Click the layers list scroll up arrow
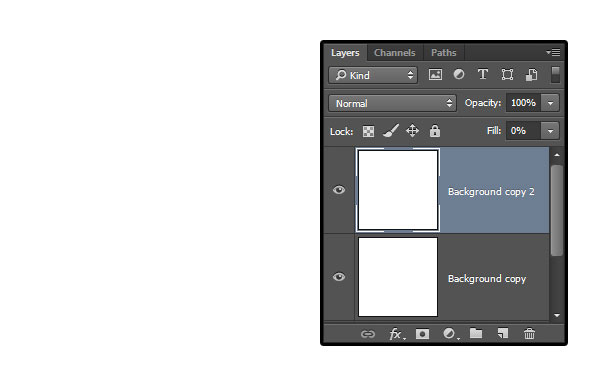This screenshot has height=385, width=600. click(557, 155)
